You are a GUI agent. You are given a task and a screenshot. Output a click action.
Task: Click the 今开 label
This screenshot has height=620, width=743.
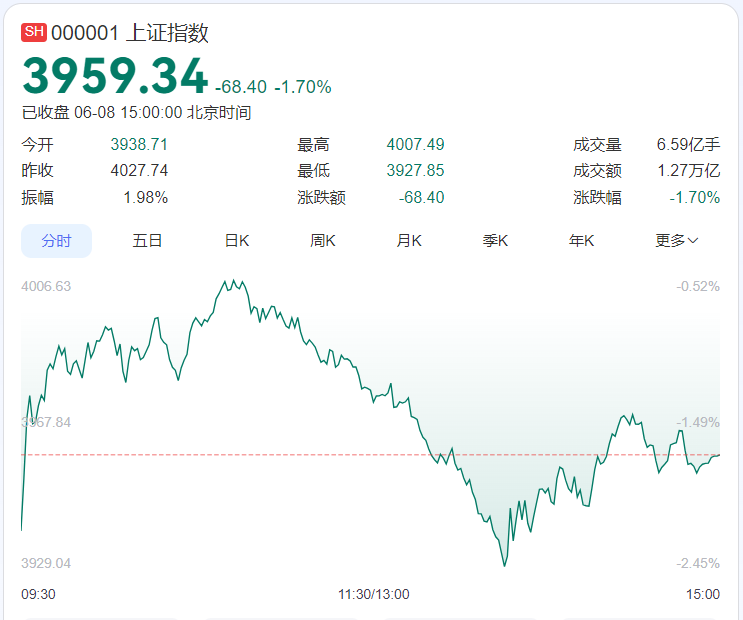37,144
